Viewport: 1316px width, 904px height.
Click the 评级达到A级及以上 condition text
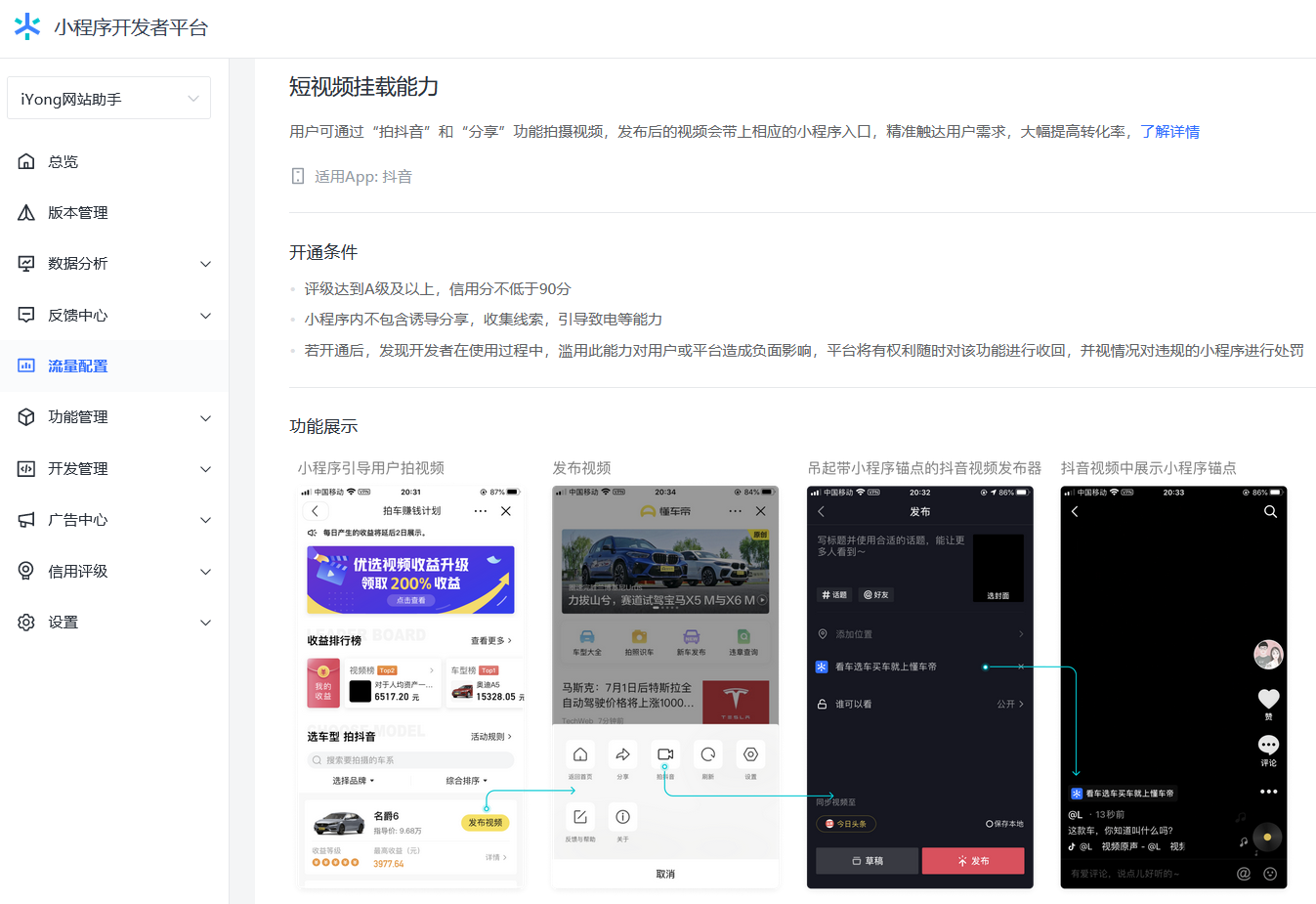[437, 288]
